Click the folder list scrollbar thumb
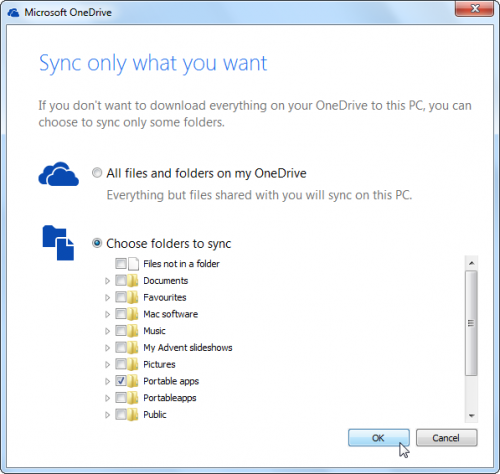 coord(471,323)
